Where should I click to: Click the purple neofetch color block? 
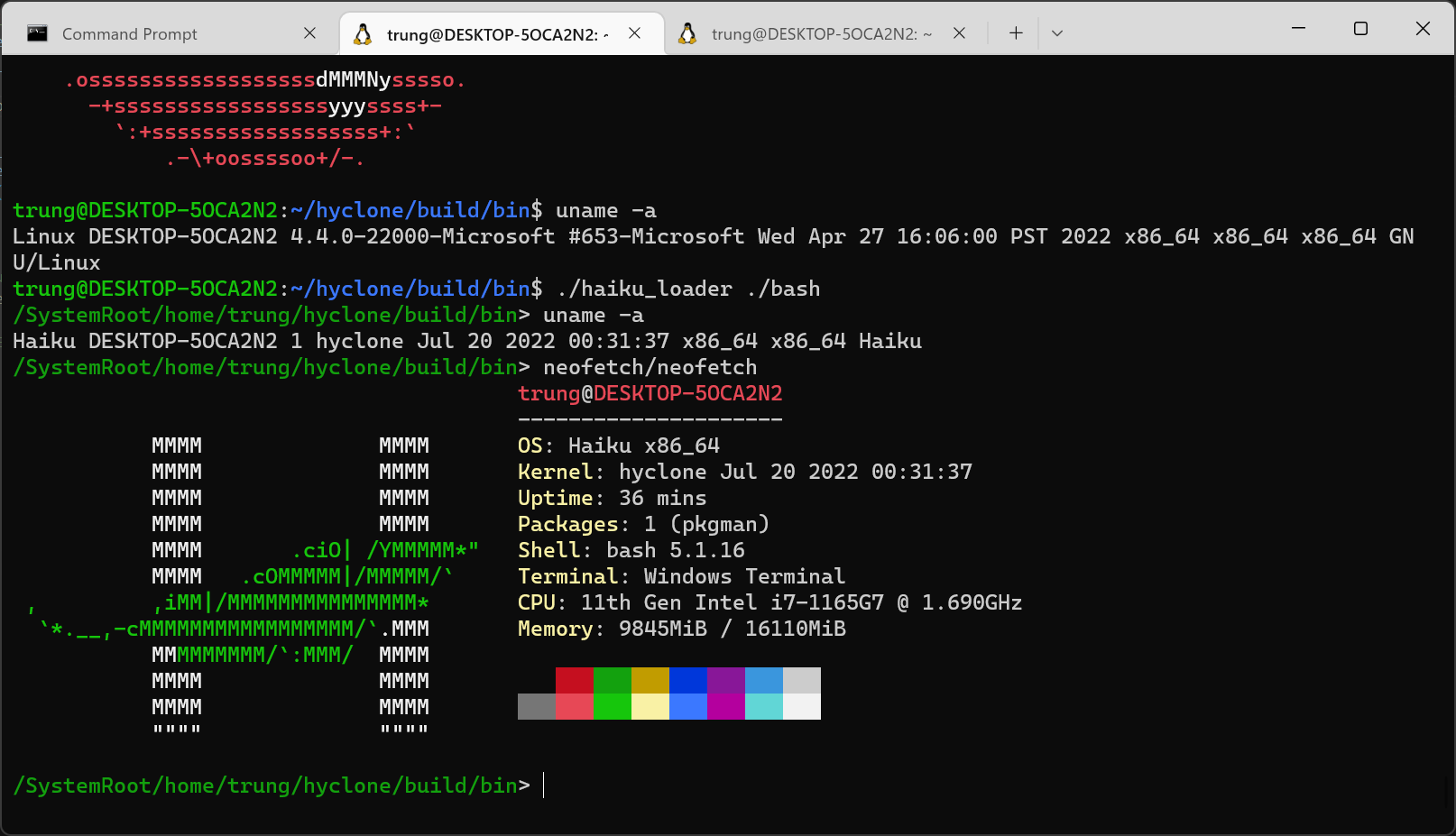click(x=726, y=680)
